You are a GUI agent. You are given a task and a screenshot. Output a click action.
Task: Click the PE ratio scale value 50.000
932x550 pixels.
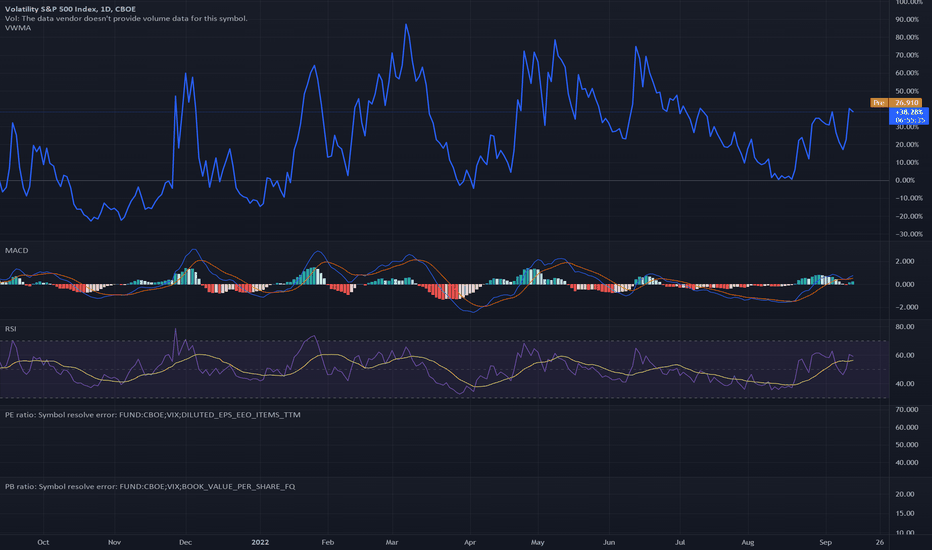(x=906, y=445)
